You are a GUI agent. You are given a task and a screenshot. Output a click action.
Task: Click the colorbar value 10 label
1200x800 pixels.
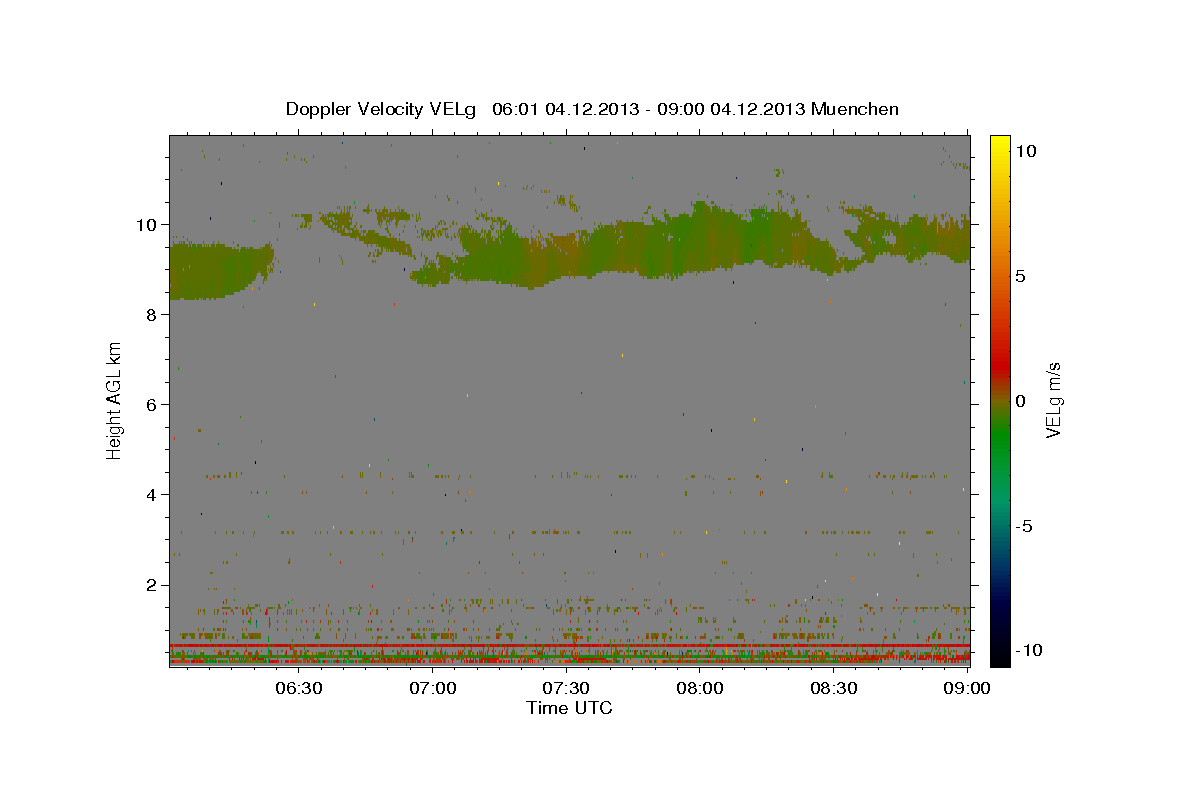(x=1026, y=151)
